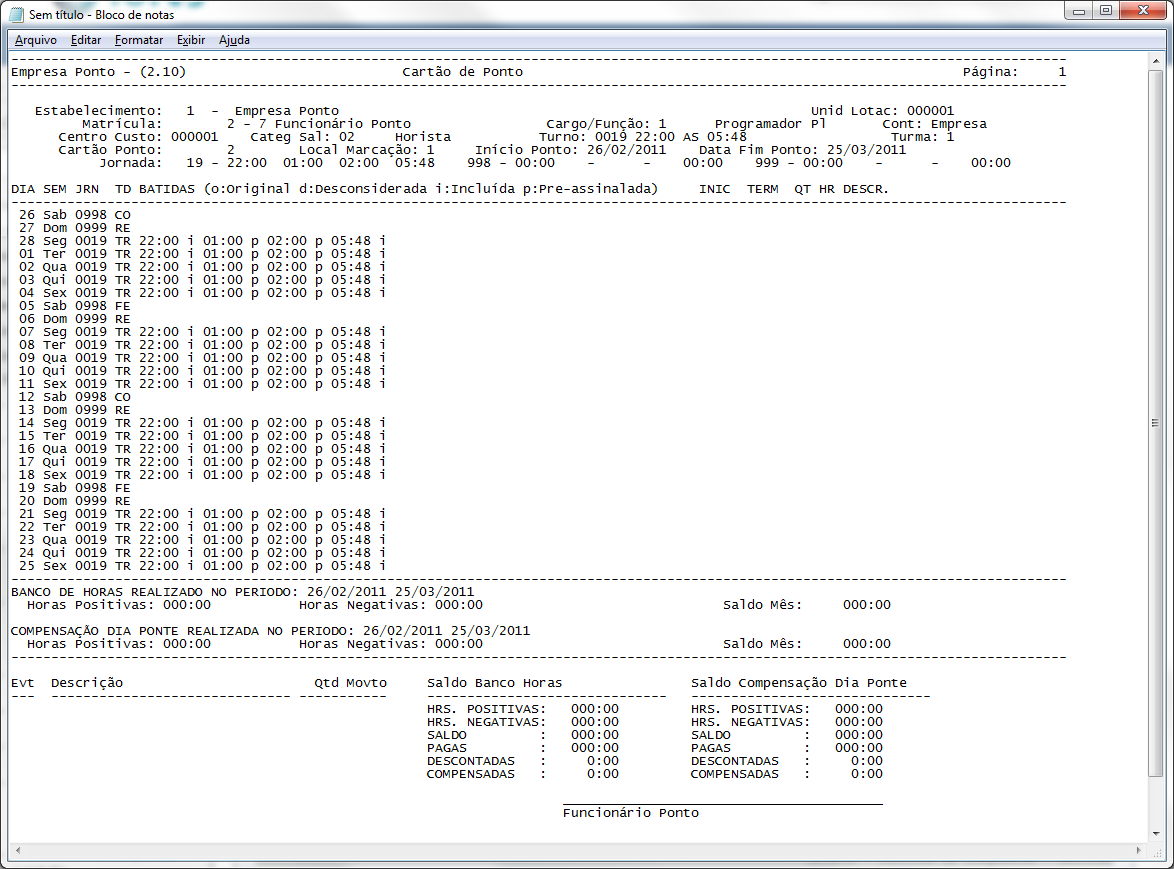
Task: Click the '25 Sex 0019 TR' row
Action: click(x=202, y=566)
